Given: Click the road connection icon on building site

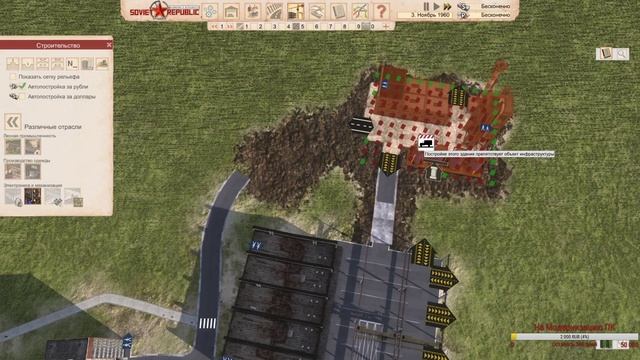Looking at the screenshot, I should (361, 124).
